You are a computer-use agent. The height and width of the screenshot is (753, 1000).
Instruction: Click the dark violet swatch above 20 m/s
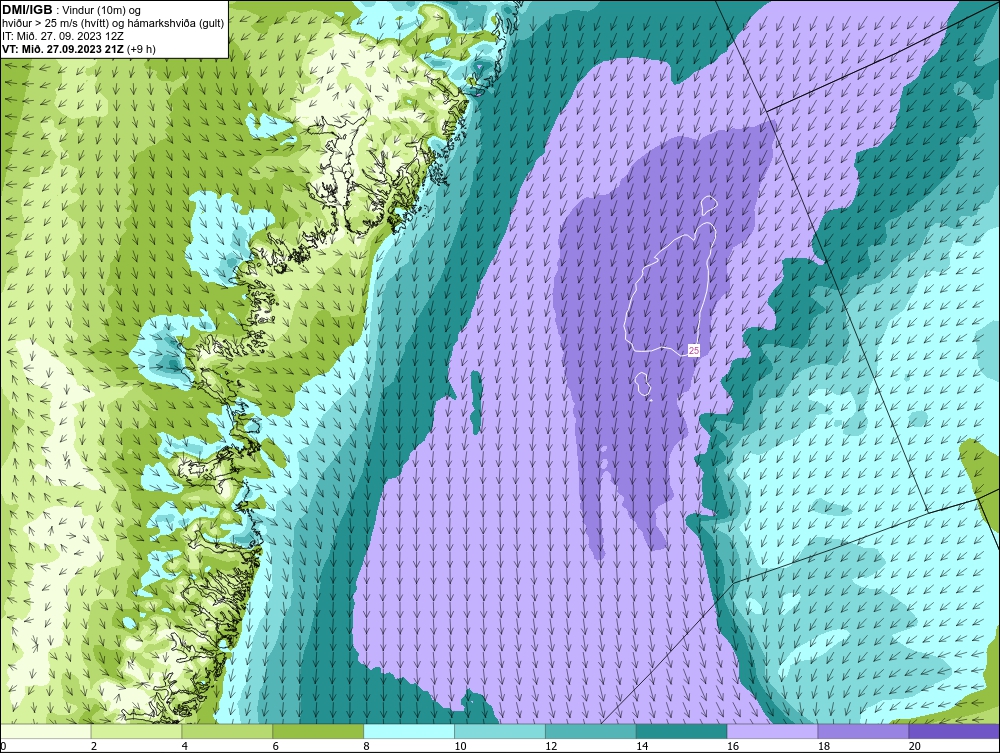[954, 731]
